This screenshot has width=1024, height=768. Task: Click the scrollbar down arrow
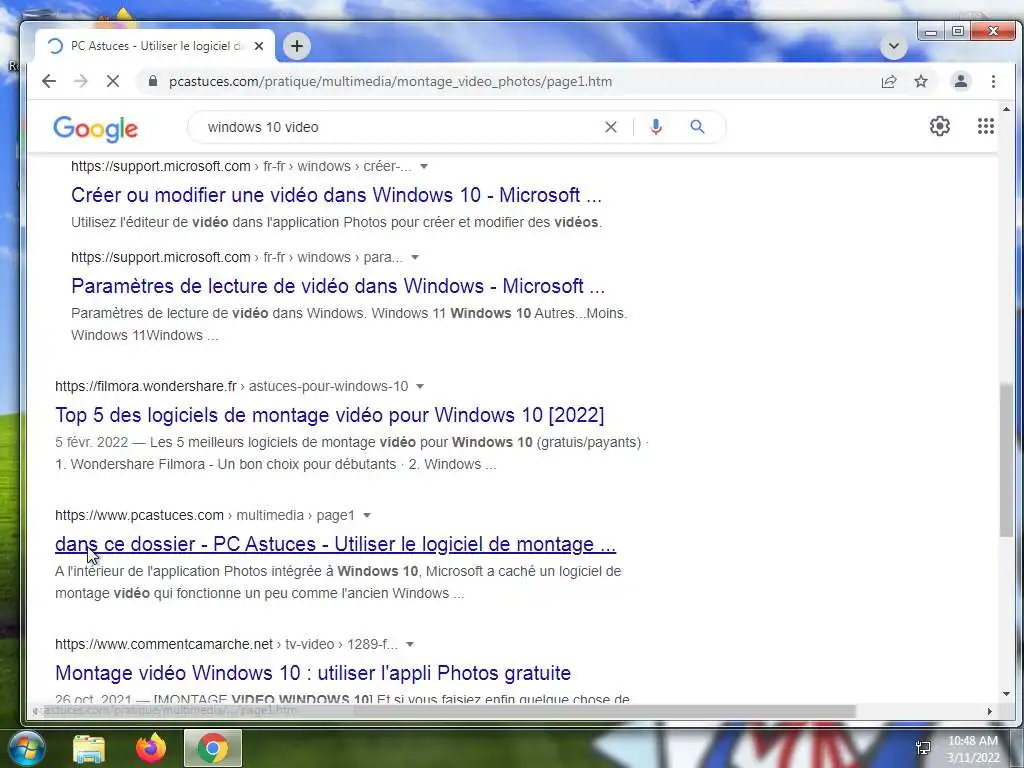tap(1006, 694)
